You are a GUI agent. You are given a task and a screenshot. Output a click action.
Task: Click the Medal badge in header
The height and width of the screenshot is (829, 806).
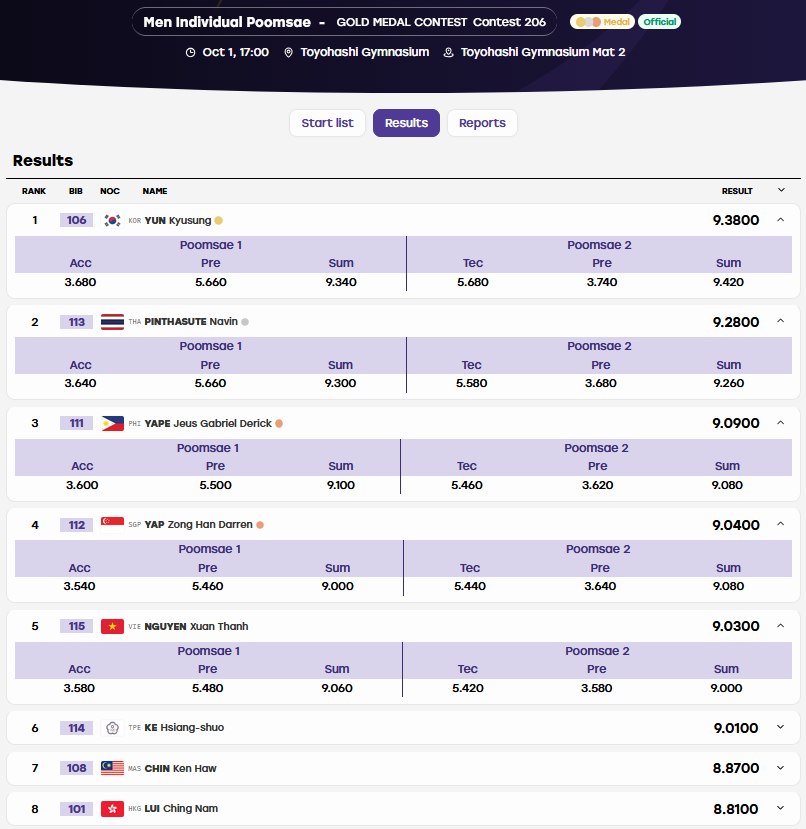pyautogui.click(x=602, y=22)
